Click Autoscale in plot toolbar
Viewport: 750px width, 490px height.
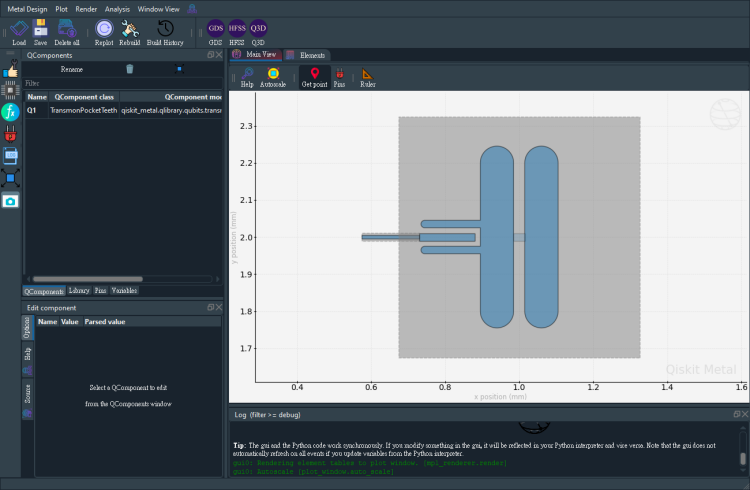(x=273, y=78)
